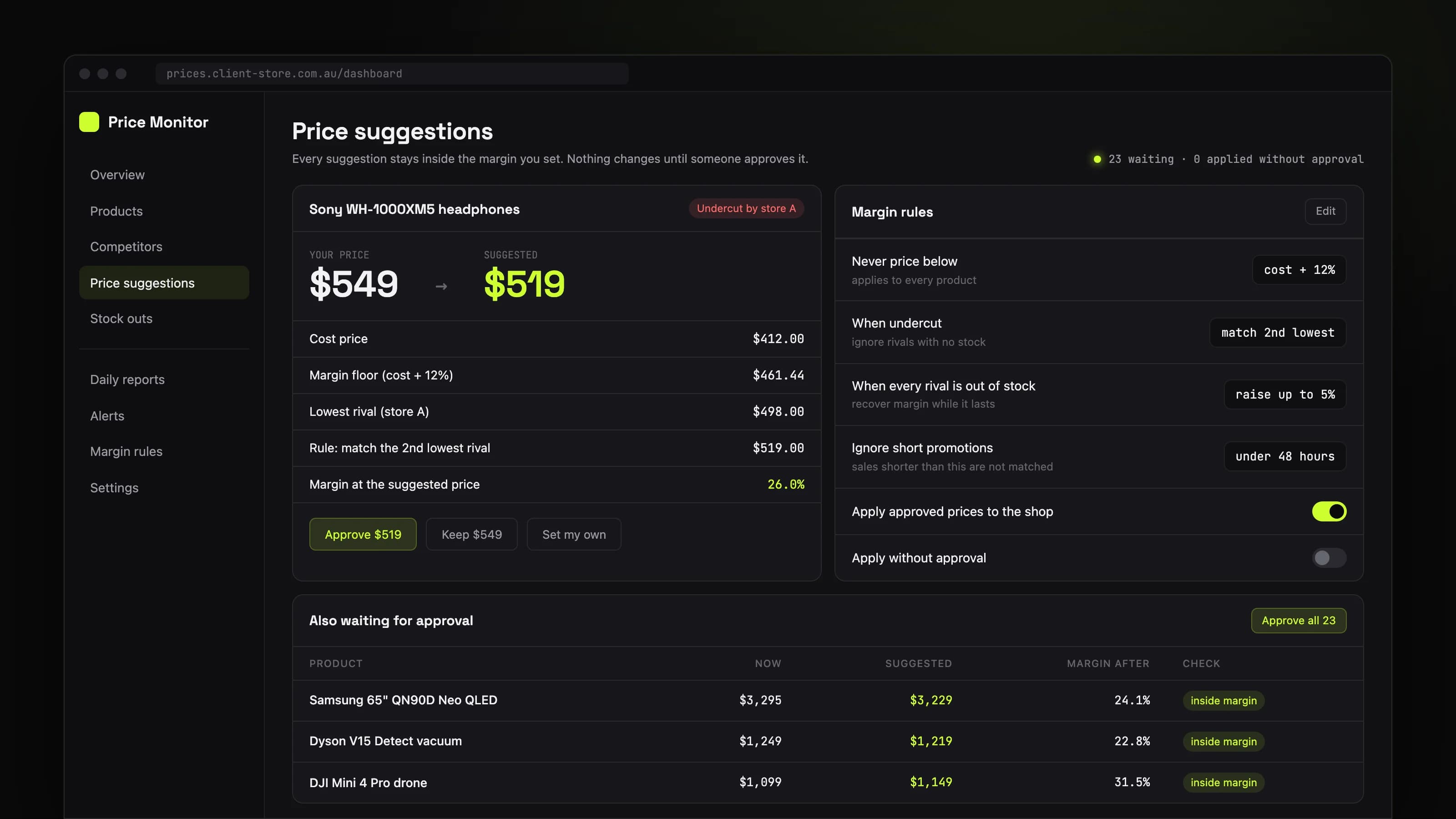The width and height of the screenshot is (1456, 819).
Task: Click the Lowest rival $498.00 value
Action: click(x=778, y=411)
